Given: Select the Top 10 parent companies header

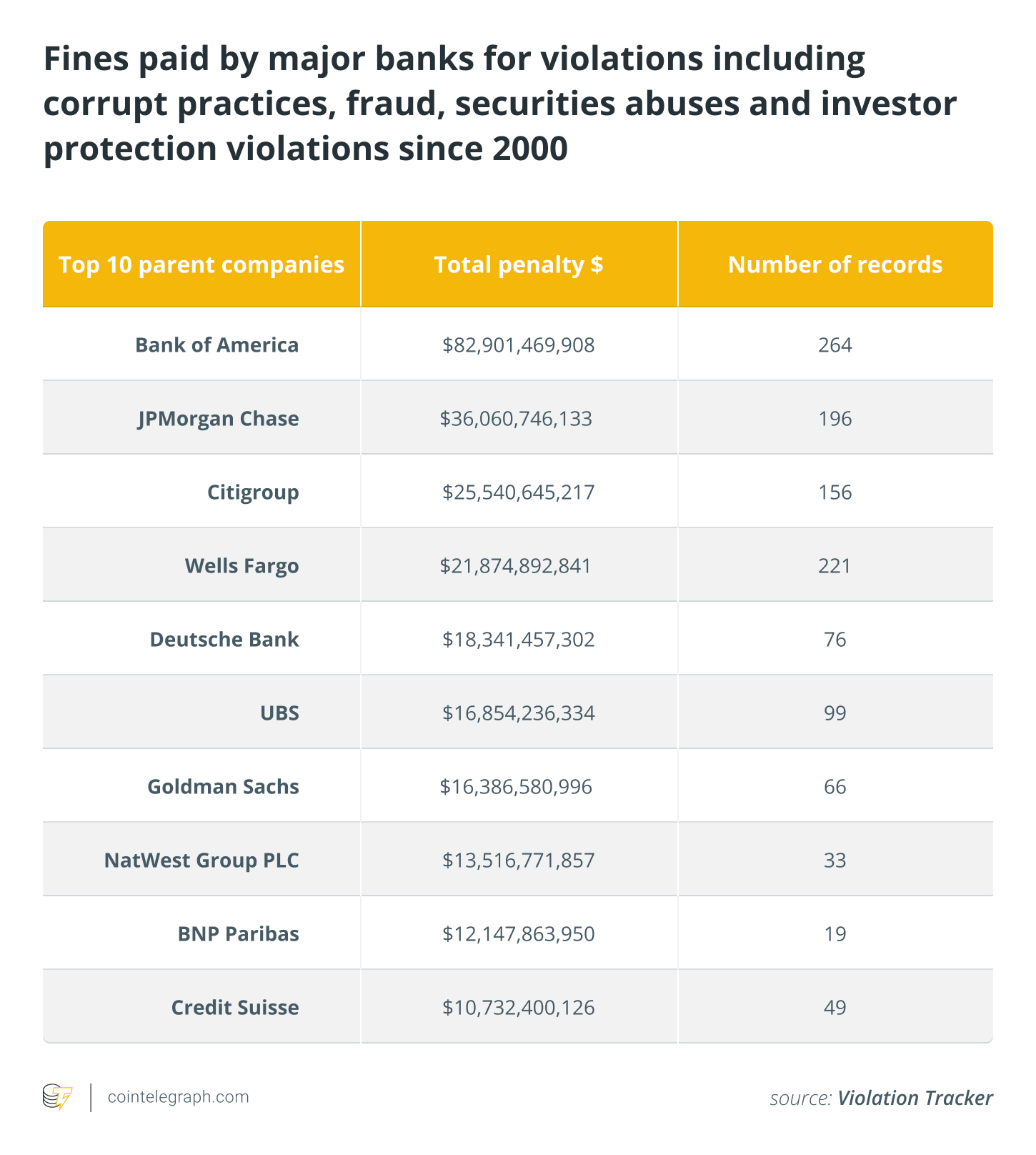Looking at the screenshot, I should click(x=201, y=264).
